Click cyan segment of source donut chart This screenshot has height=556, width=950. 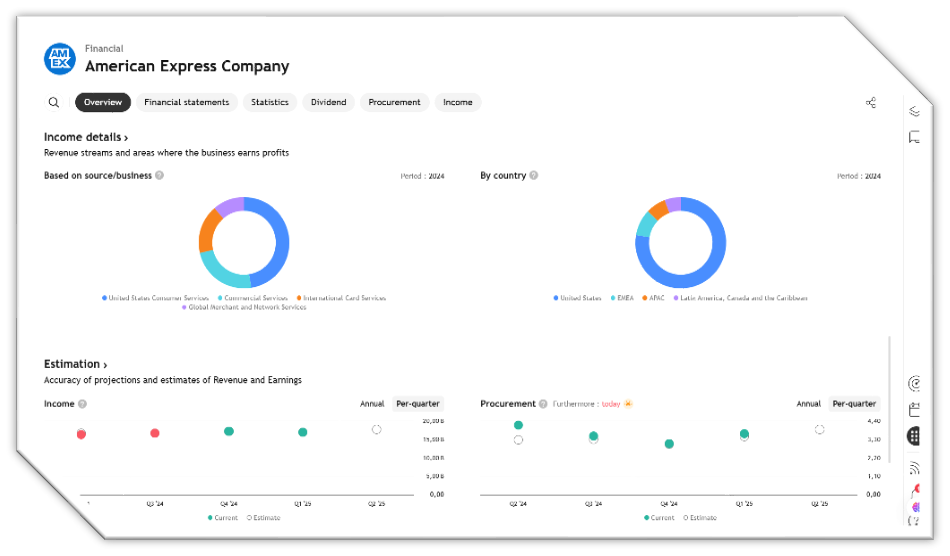pos(223,272)
